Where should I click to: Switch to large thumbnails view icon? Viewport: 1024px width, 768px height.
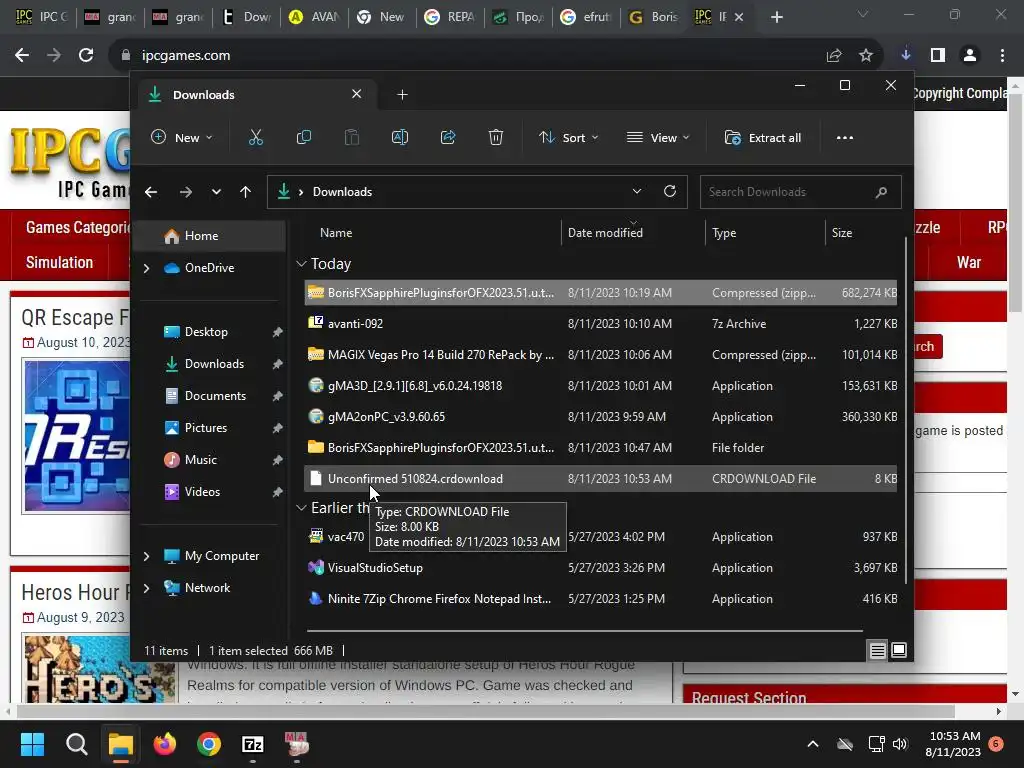(899, 650)
